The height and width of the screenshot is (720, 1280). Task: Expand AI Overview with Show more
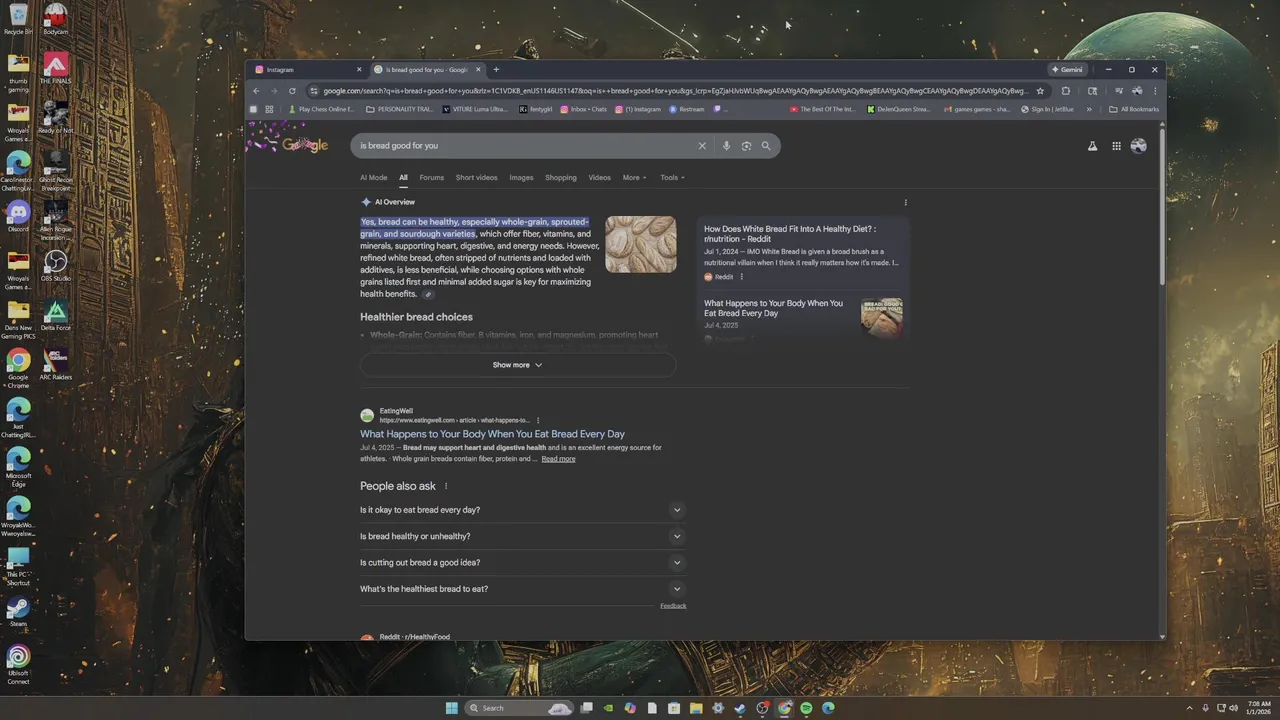click(x=518, y=365)
